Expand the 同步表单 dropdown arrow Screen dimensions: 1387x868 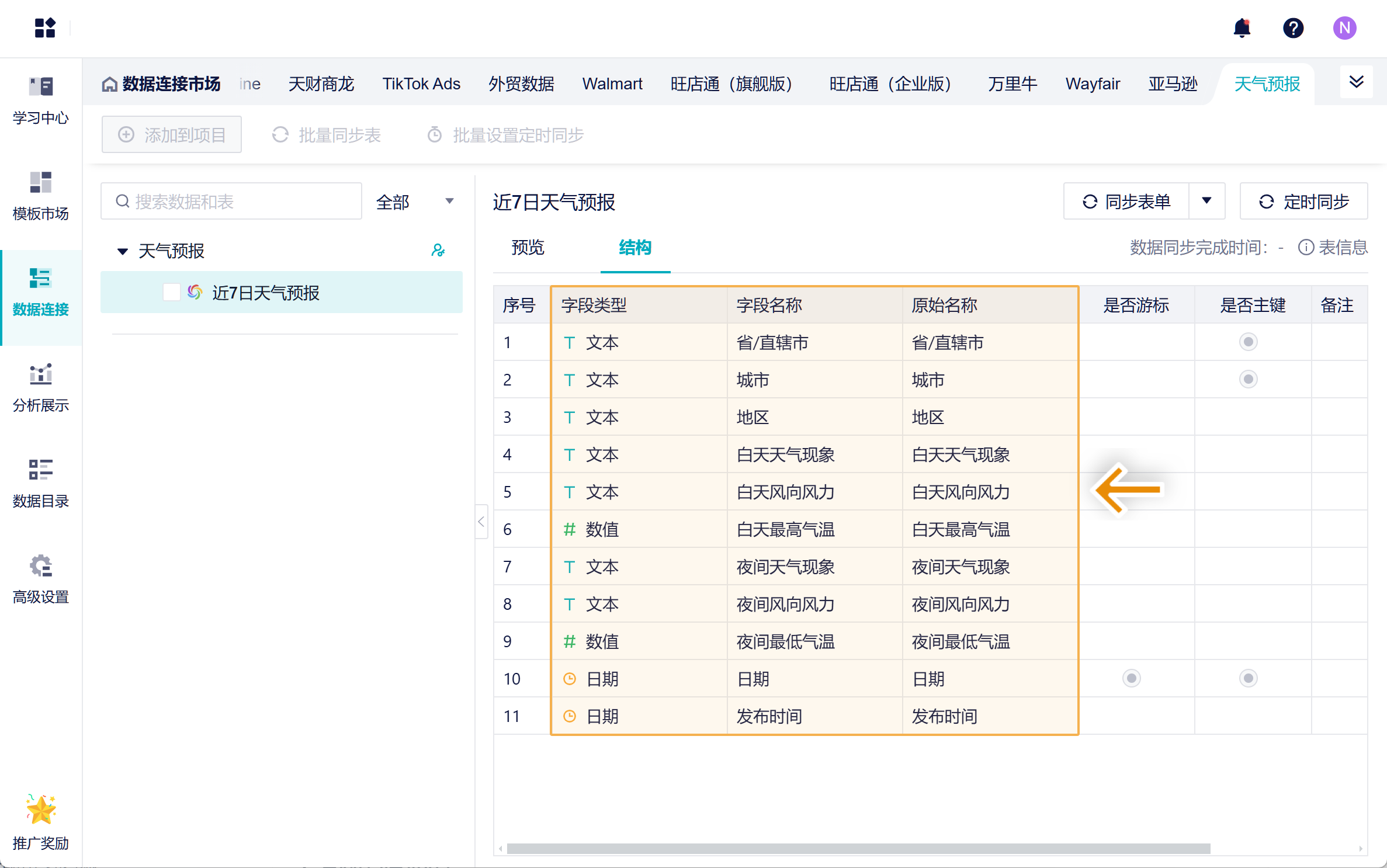click(1206, 202)
